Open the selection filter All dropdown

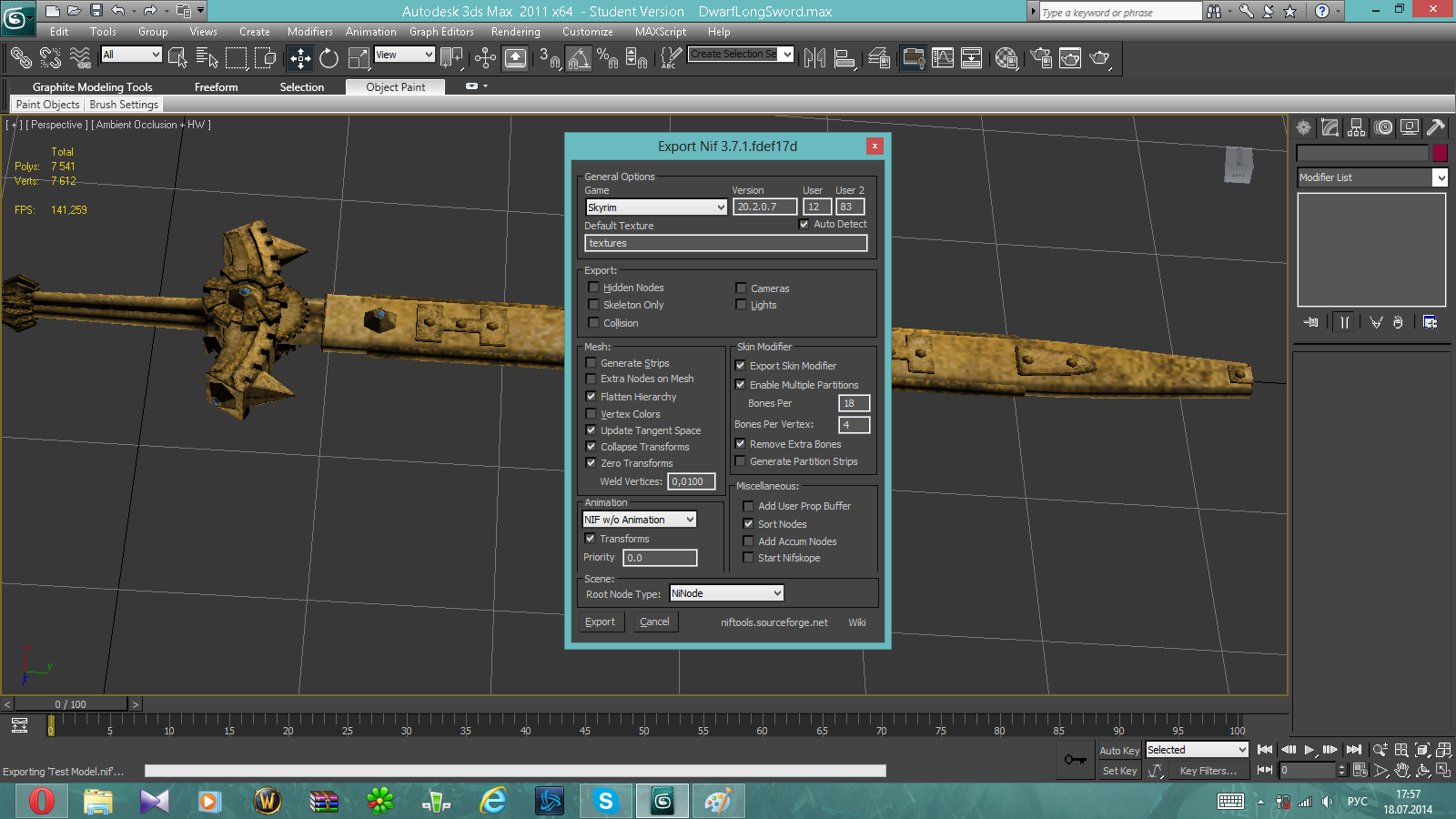(x=131, y=55)
